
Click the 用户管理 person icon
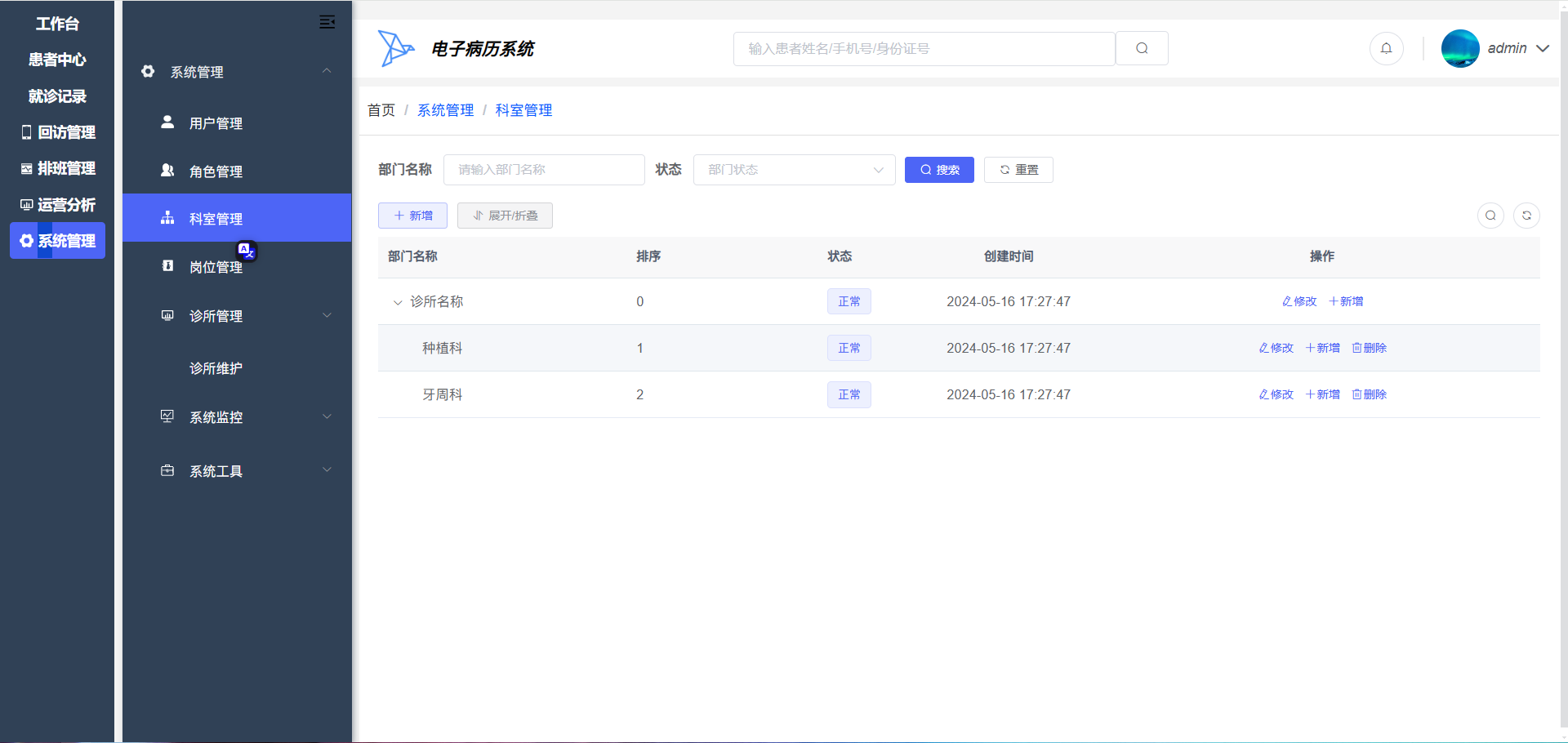(167, 122)
